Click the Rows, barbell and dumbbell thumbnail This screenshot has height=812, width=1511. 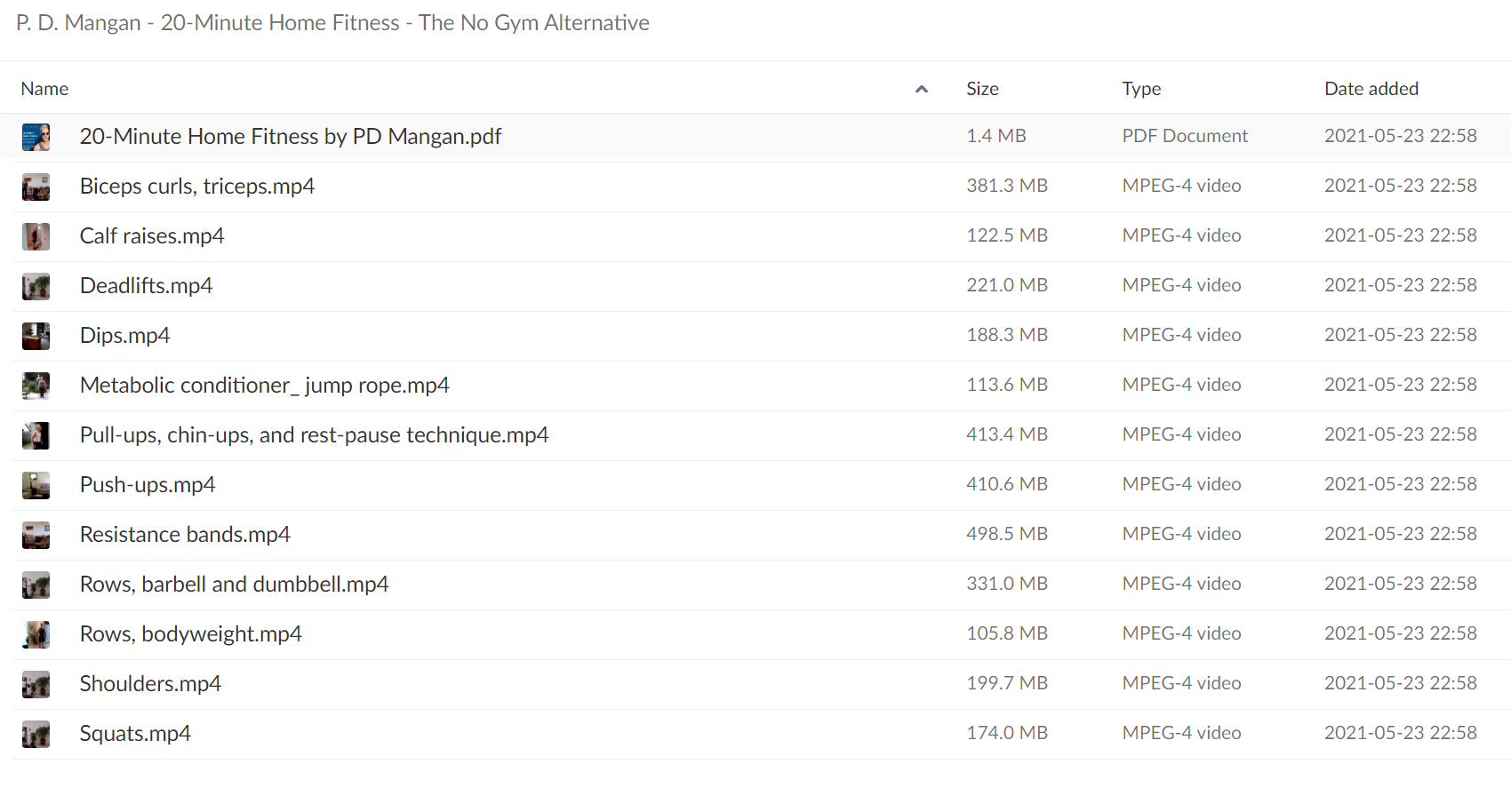[x=36, y=585]
